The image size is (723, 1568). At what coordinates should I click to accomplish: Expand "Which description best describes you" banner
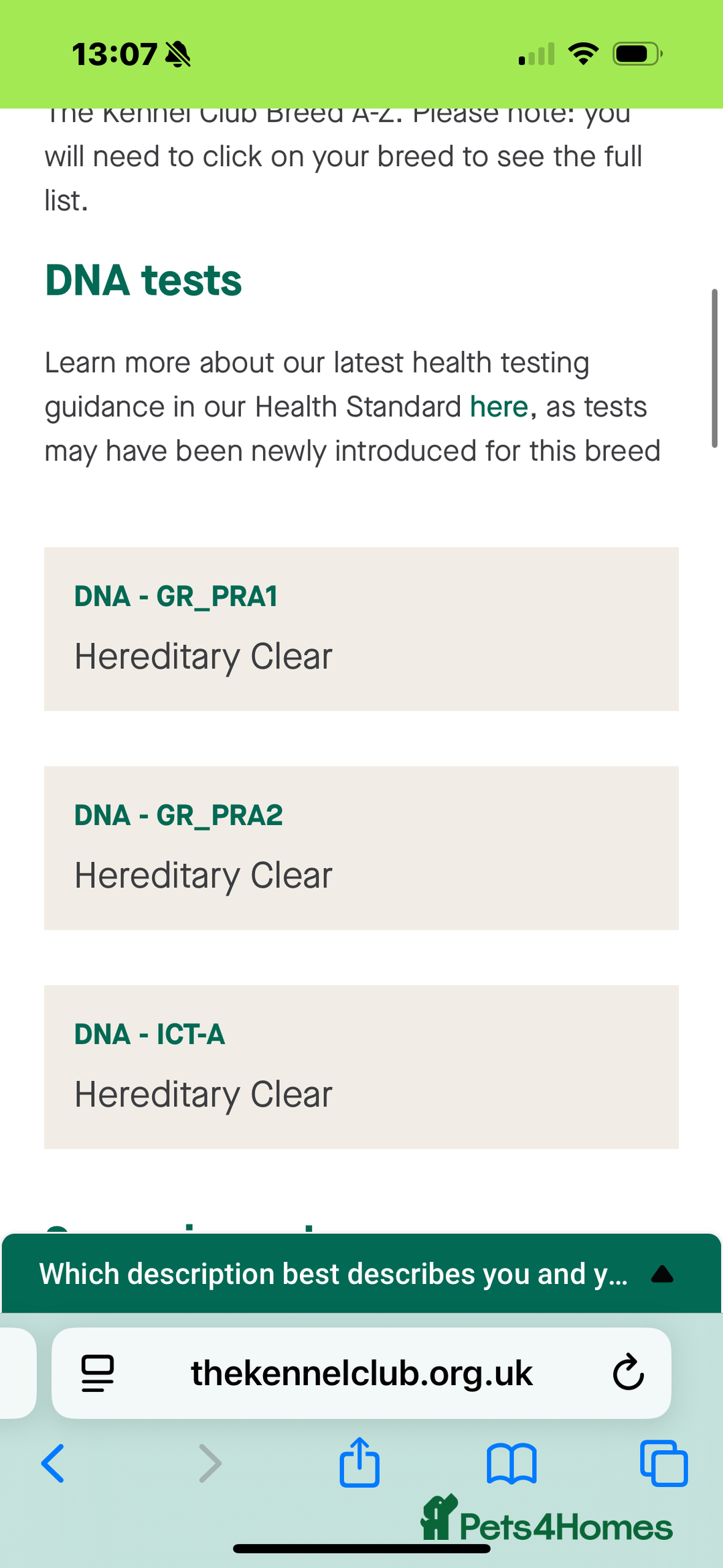[x=333, y=1274]
